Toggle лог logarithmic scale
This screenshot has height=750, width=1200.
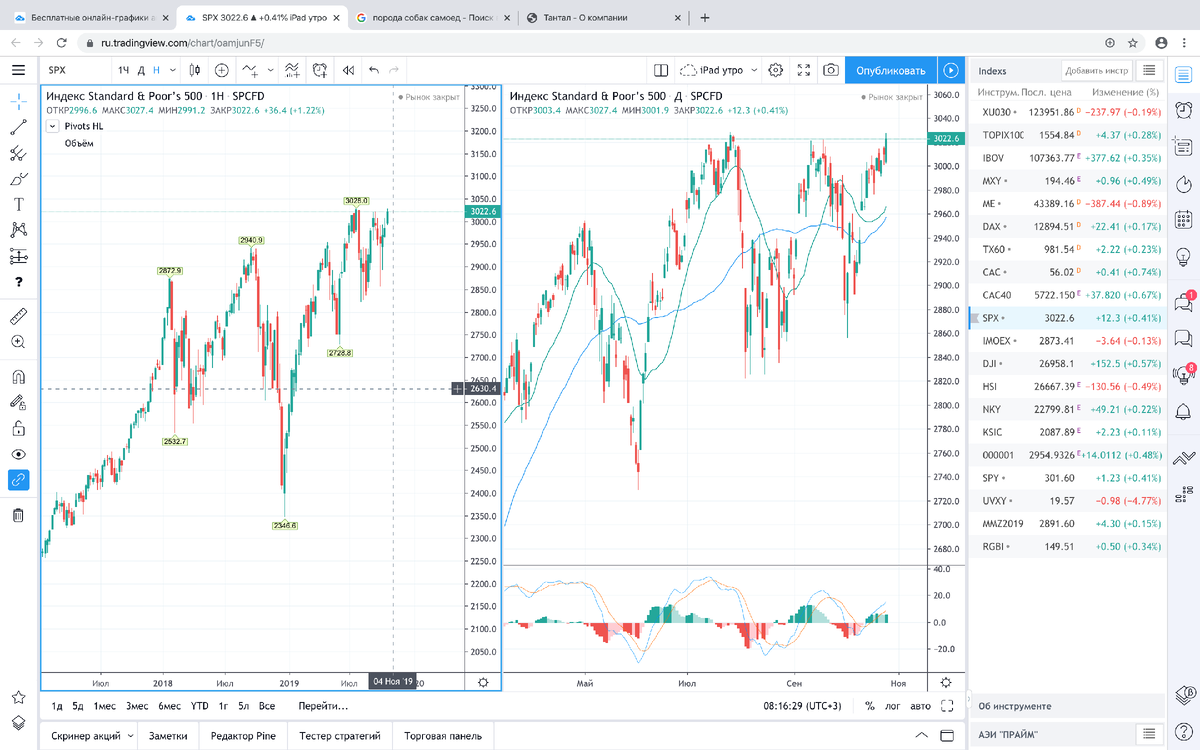tap(893, 706)
